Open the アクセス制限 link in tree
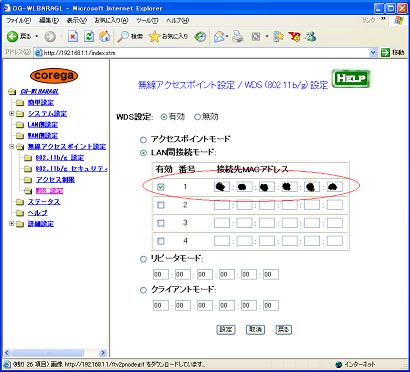The width and height of the screenshot is (410, 372). click(55, 180)
